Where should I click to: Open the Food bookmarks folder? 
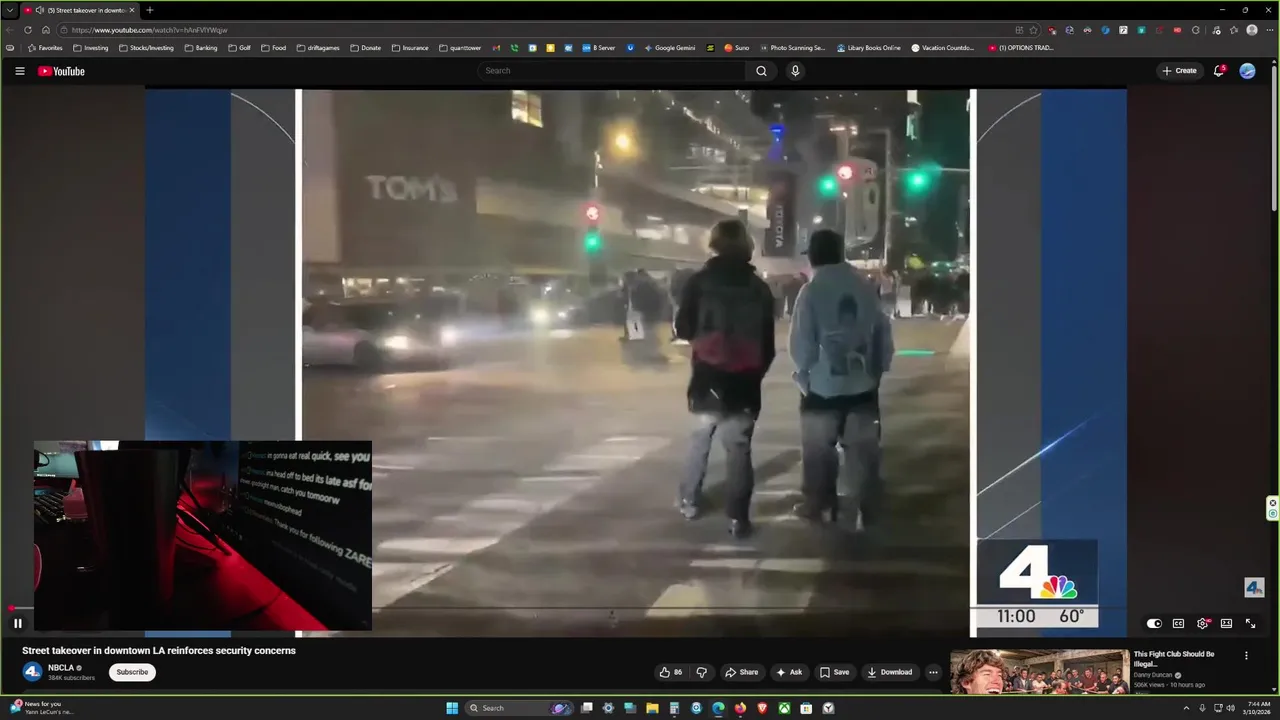pos(273,48)
